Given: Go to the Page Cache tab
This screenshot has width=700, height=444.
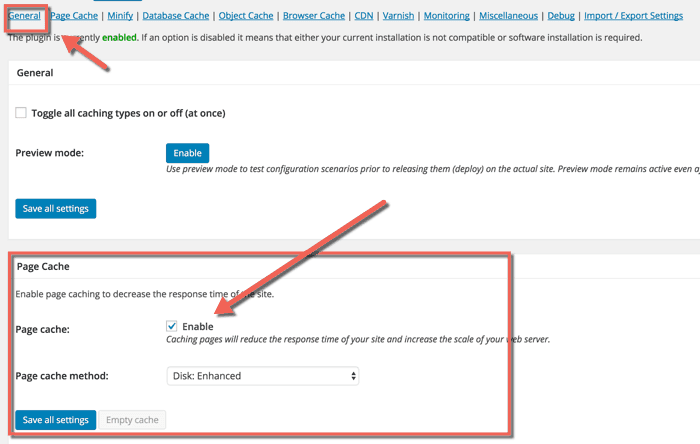Looking at the screenshot, I should click(x=74, y=16).
